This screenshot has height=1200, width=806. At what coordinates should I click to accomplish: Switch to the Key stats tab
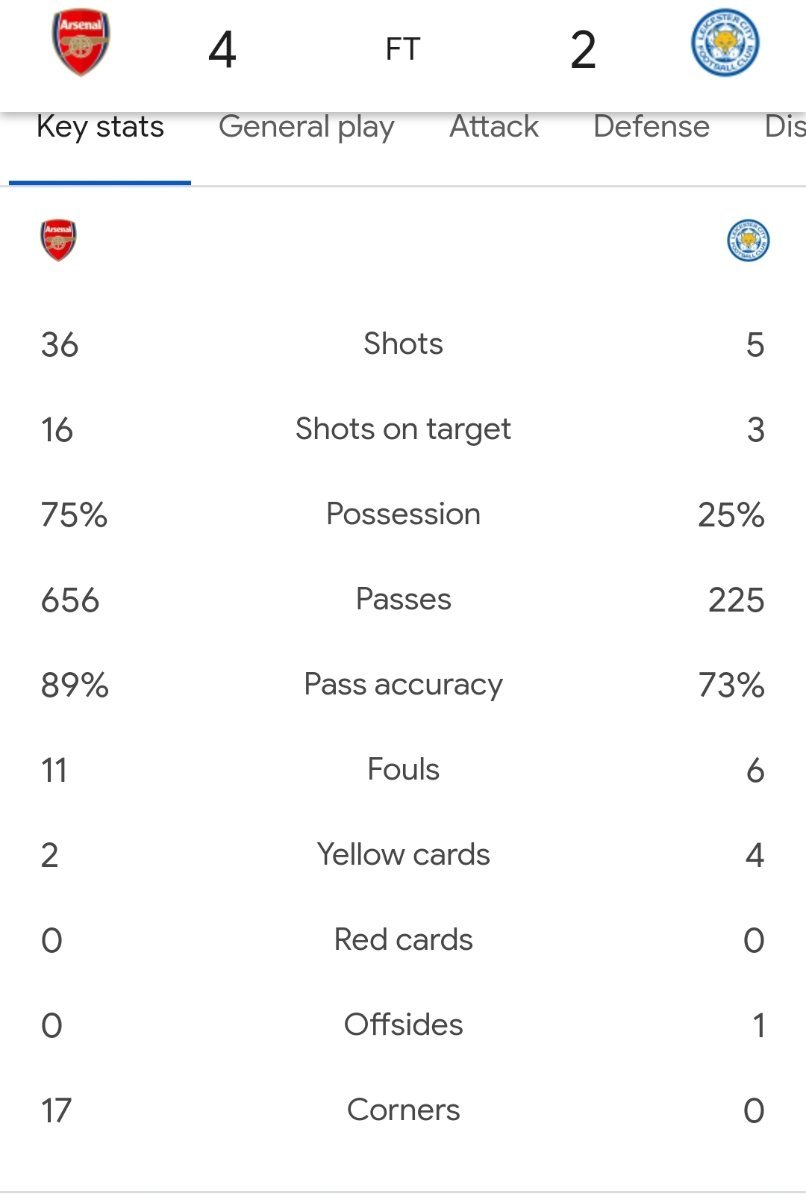tap(100, 127)
